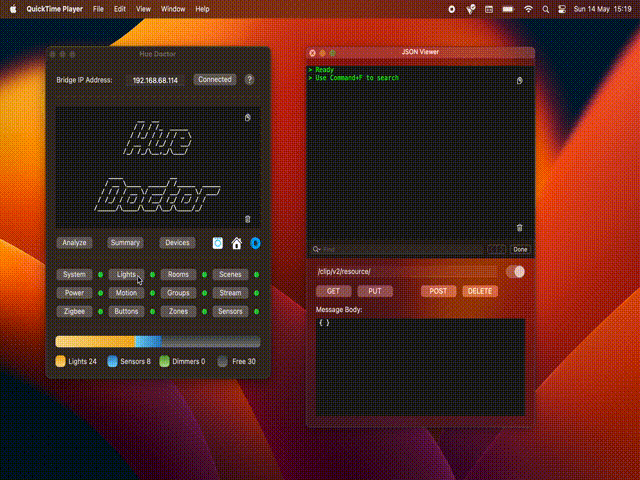
Task: Click the blue Sensors 8 legend swatch
Action: (x=112, y=361)
